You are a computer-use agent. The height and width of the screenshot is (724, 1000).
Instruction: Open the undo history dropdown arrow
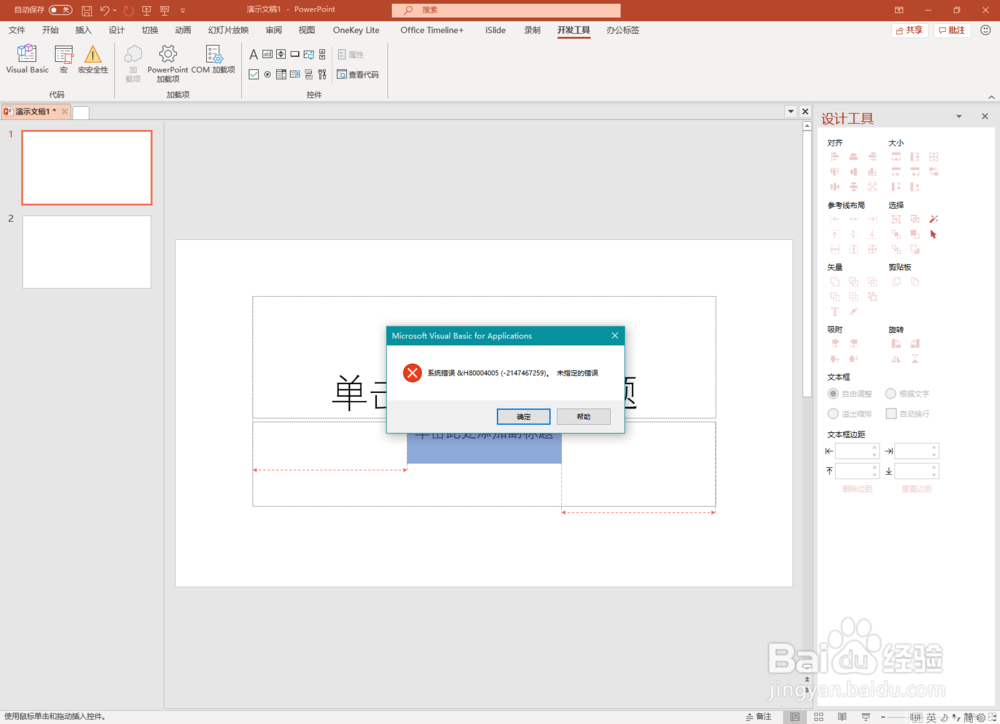coord(115,10)
